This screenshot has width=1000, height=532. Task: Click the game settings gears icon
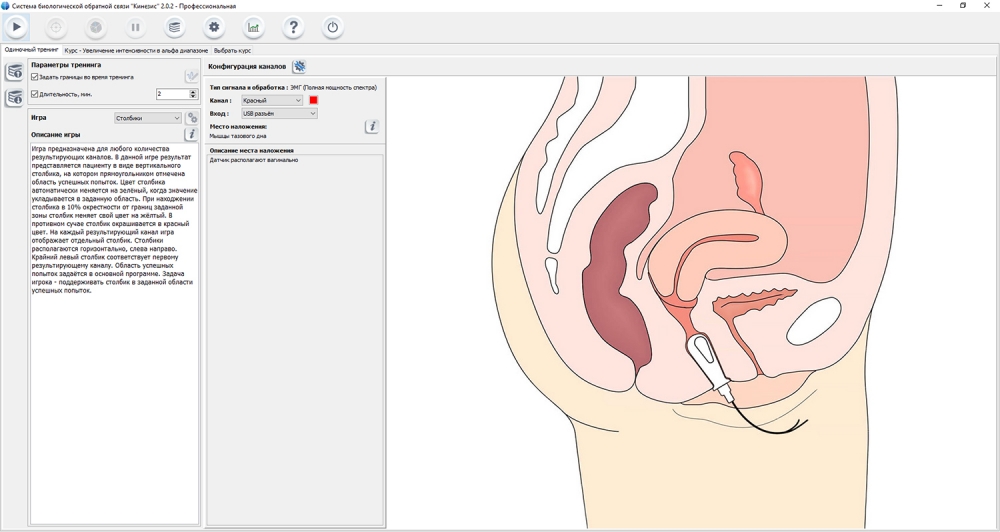[192, 118]
